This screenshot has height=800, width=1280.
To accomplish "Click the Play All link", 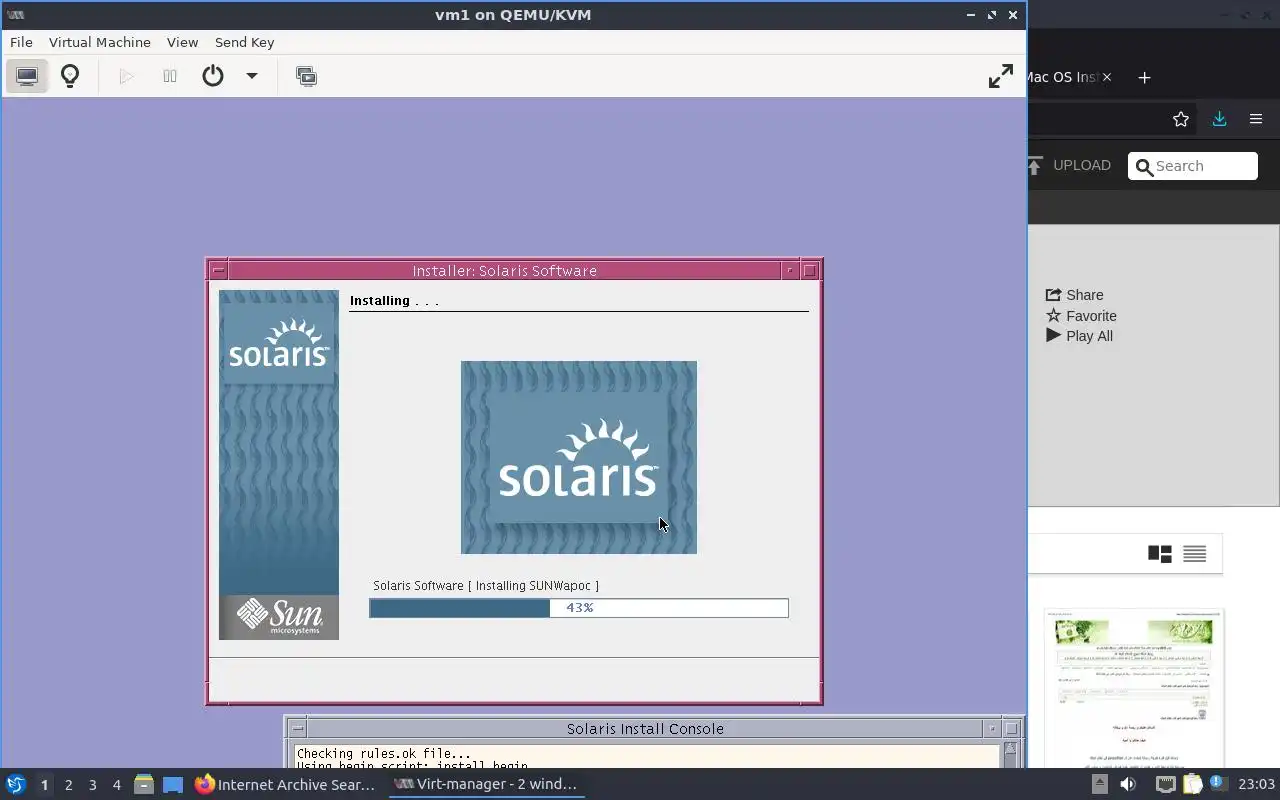I will click(x=1079, y=336).
